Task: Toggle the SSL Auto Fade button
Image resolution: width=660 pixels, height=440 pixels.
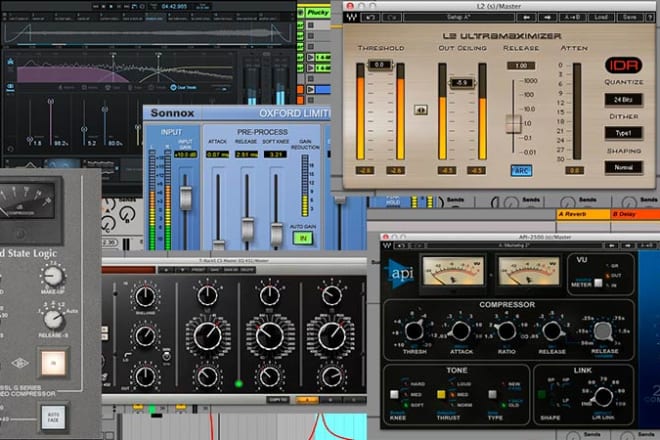Action: [x=53, y=417]
